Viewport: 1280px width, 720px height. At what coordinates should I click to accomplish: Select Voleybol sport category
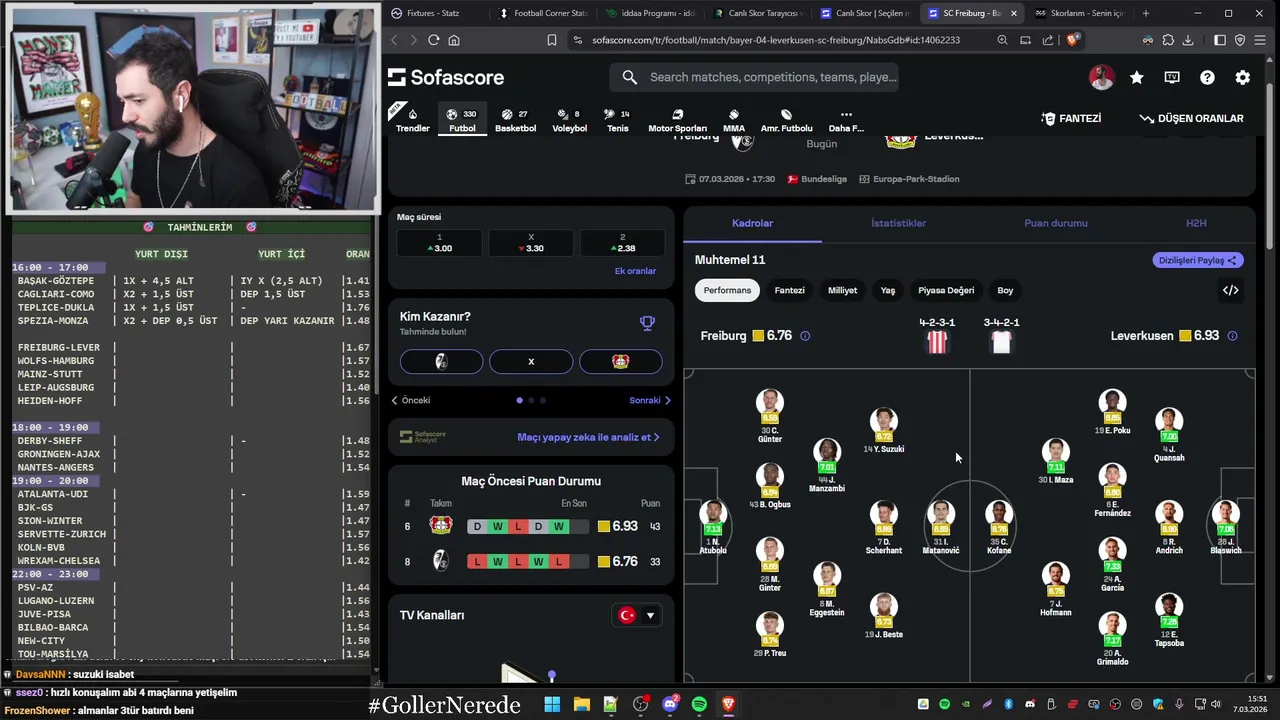pos(570,120)
